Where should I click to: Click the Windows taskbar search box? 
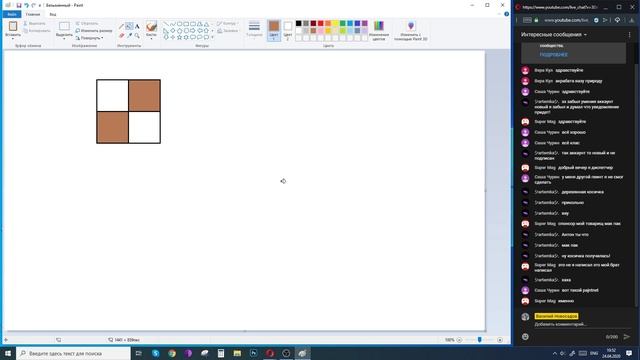tap(73, 353)
